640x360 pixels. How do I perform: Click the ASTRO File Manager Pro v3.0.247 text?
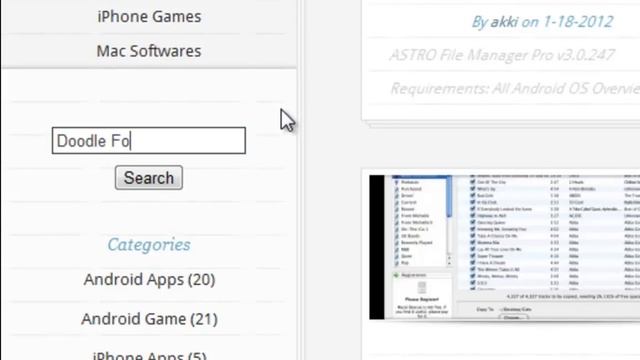502,55
